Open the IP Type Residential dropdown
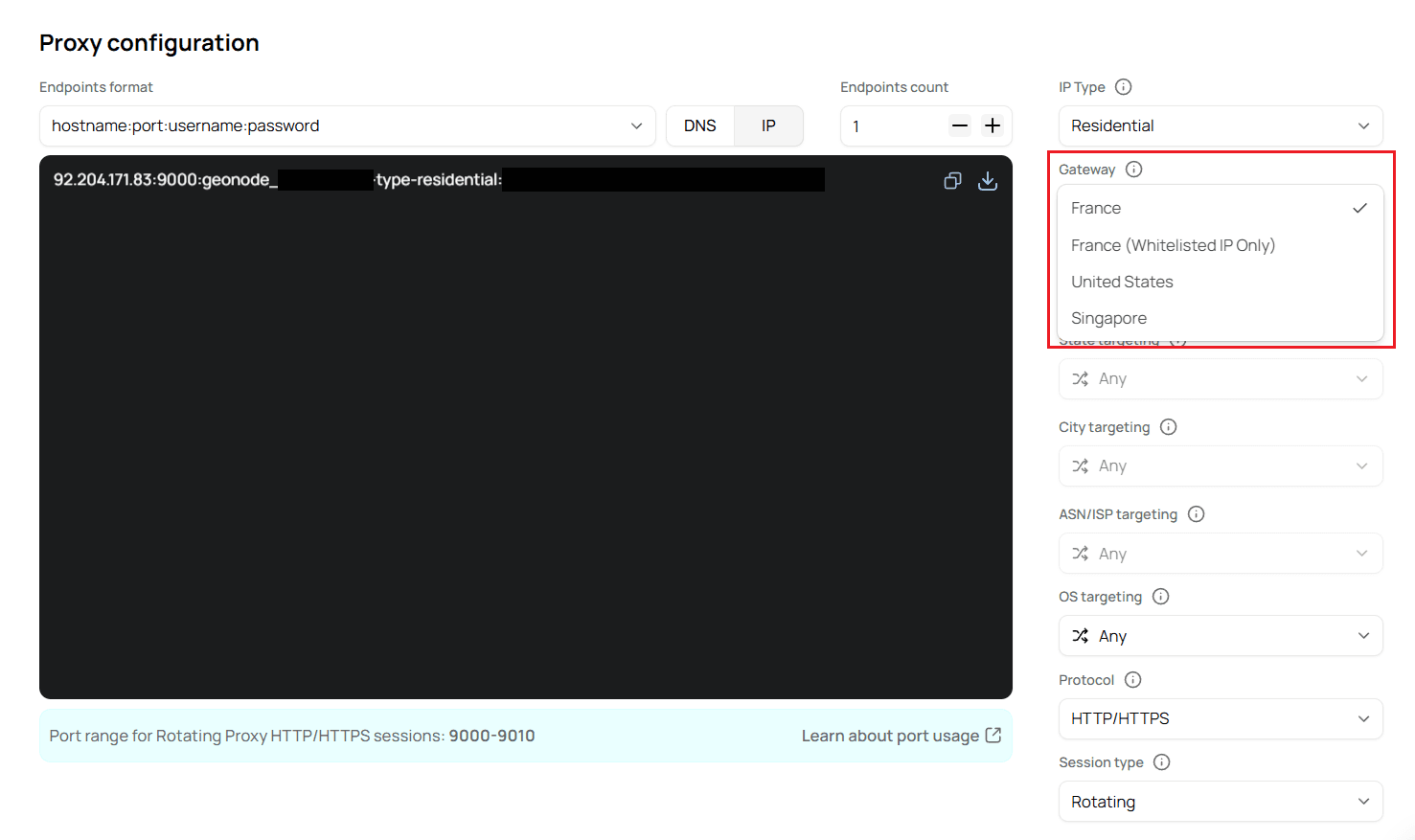 1221,125
